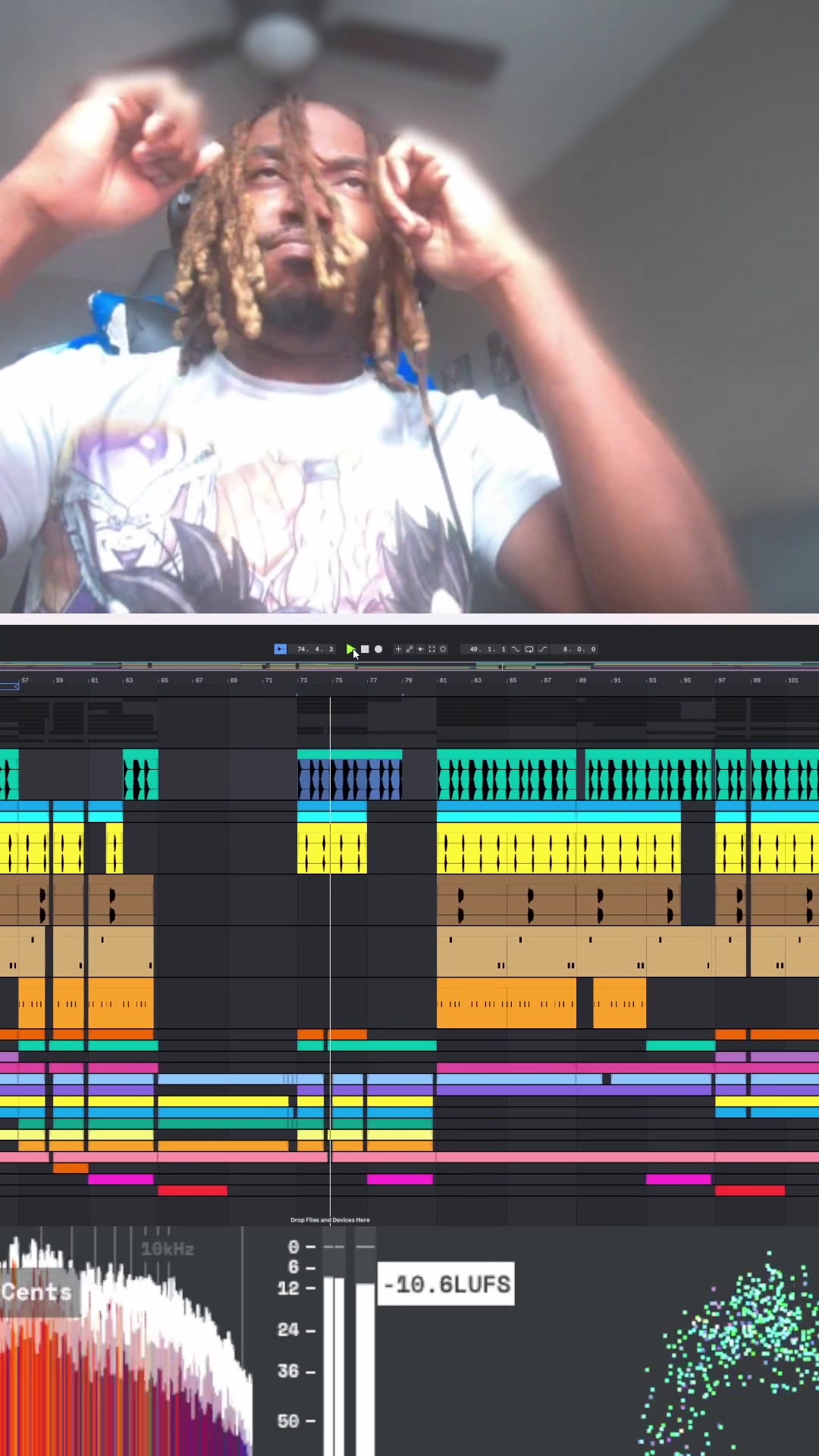Image resolution: width=819 pixels, height=1456 pixels.
Task: Select the brown clip starting at bar 81
Action: pyautogui.click(x=559, y=900)
